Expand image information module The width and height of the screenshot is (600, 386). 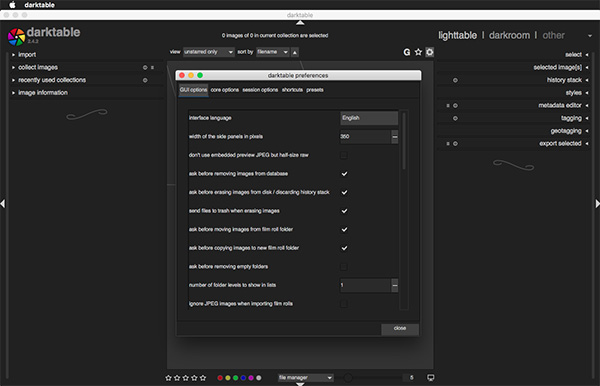click(x=42, y=93)
